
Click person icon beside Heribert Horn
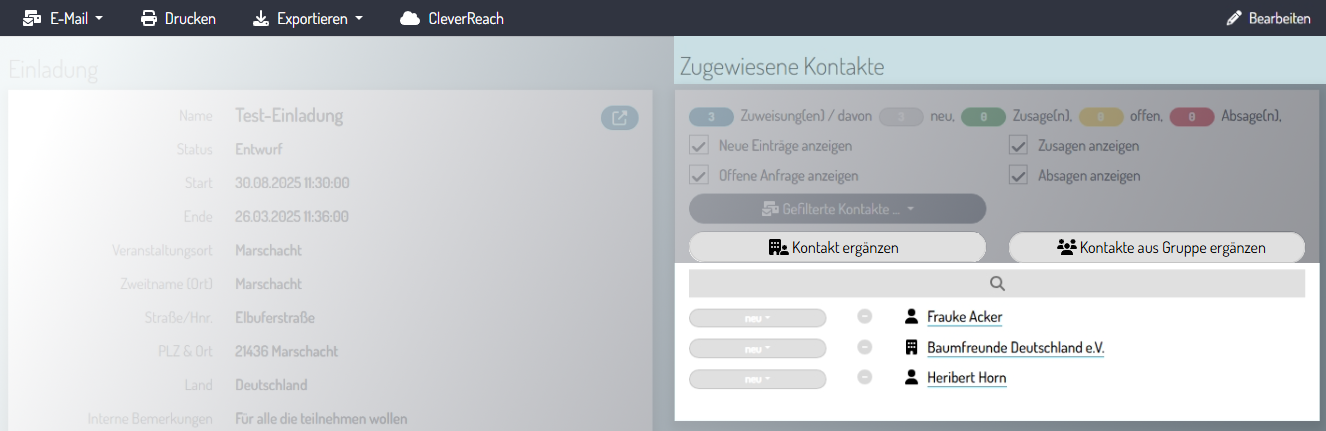click(911, 378)
